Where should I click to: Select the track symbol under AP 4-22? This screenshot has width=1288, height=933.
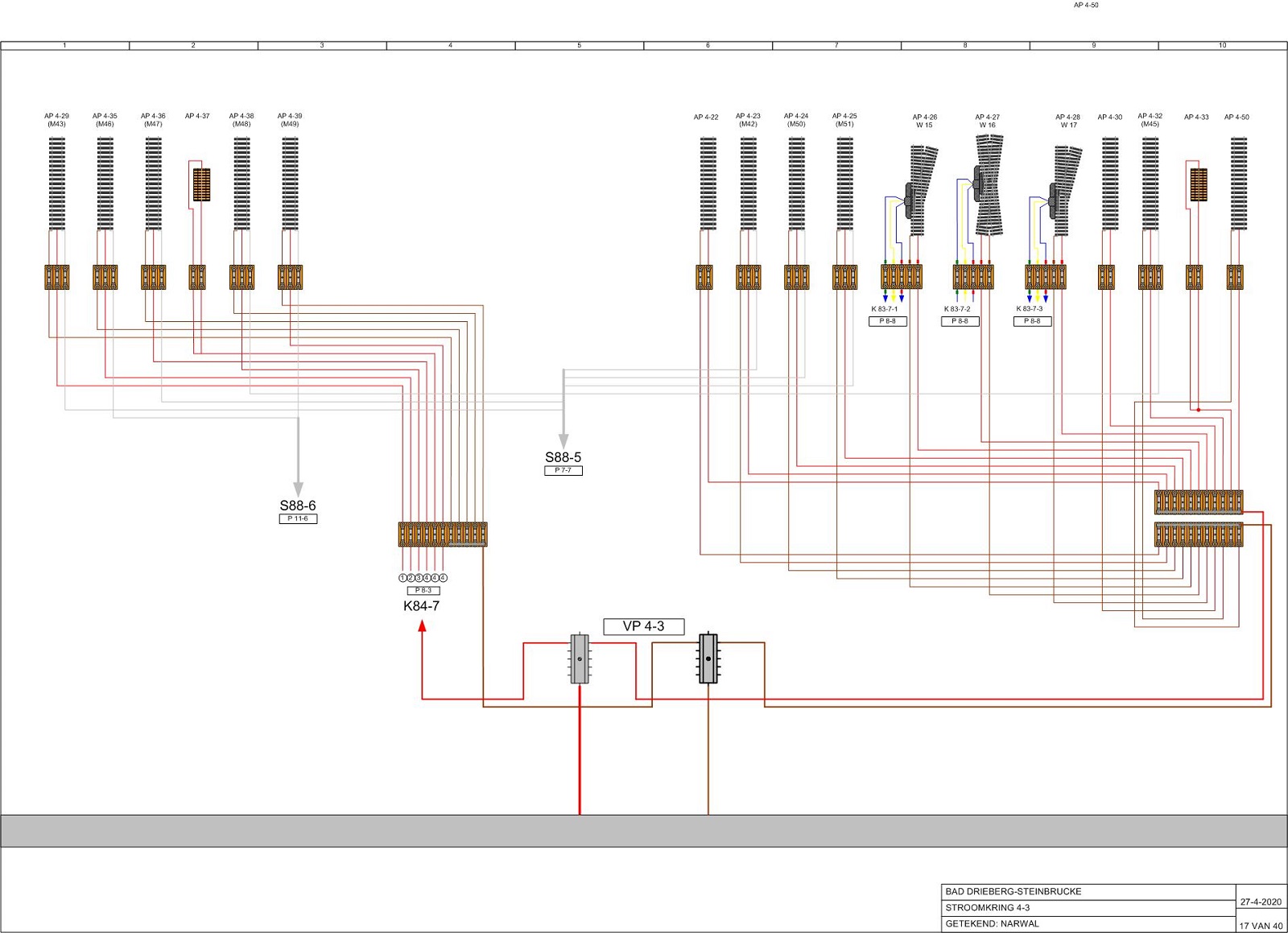tap(708, 184)
